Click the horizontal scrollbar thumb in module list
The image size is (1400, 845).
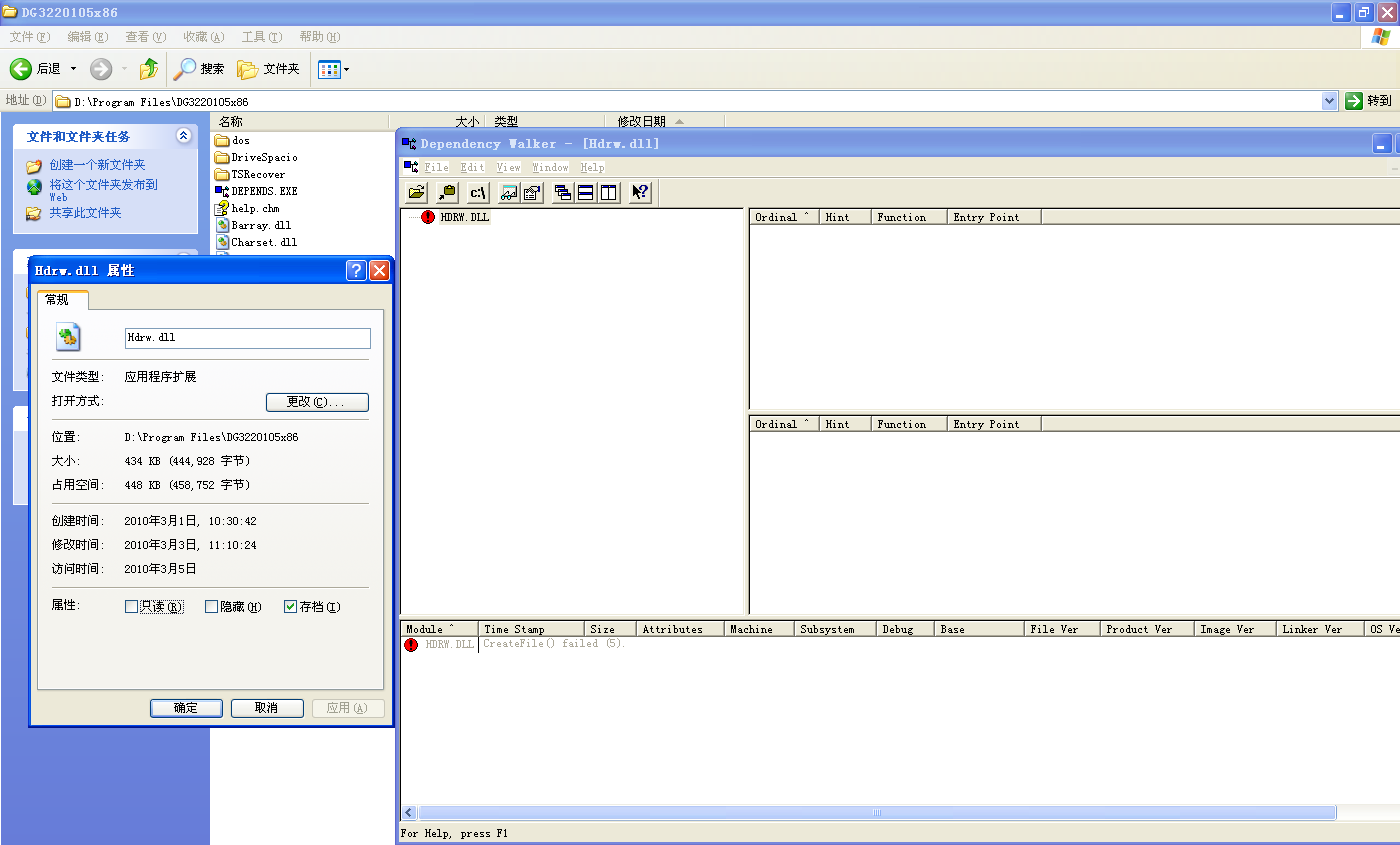point(877,813)
